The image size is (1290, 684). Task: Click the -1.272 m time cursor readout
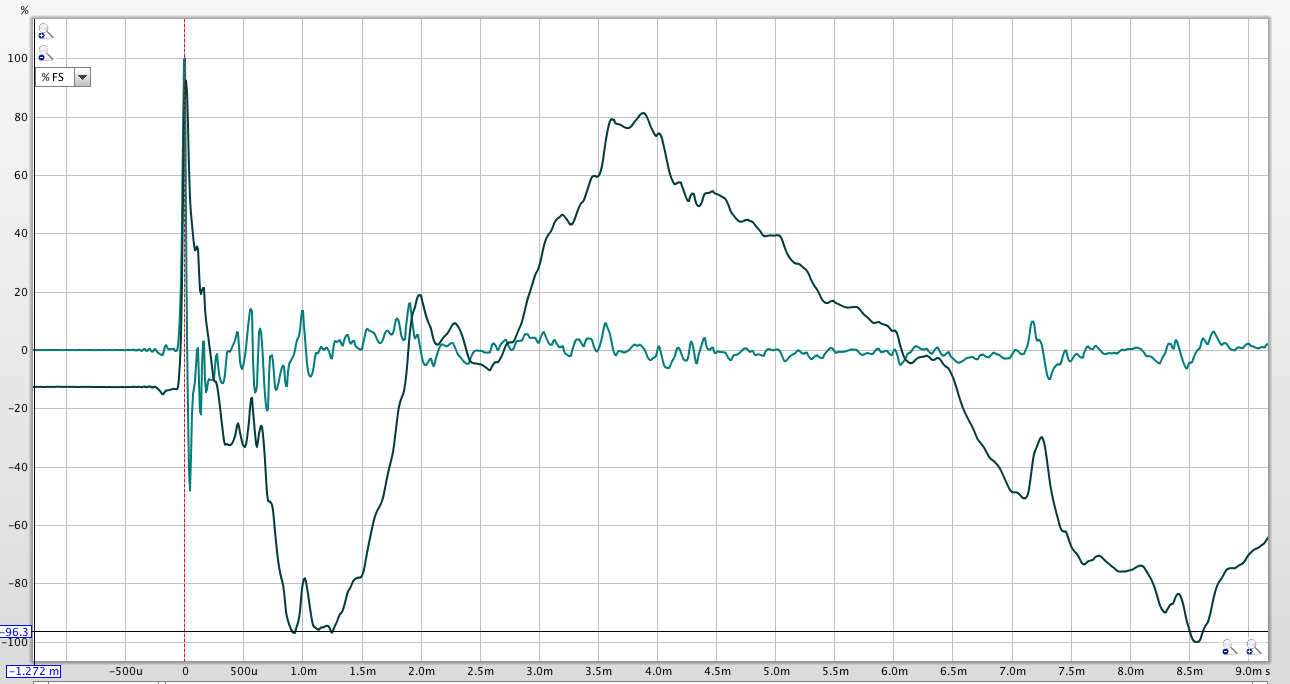click(x=34, y=671)
